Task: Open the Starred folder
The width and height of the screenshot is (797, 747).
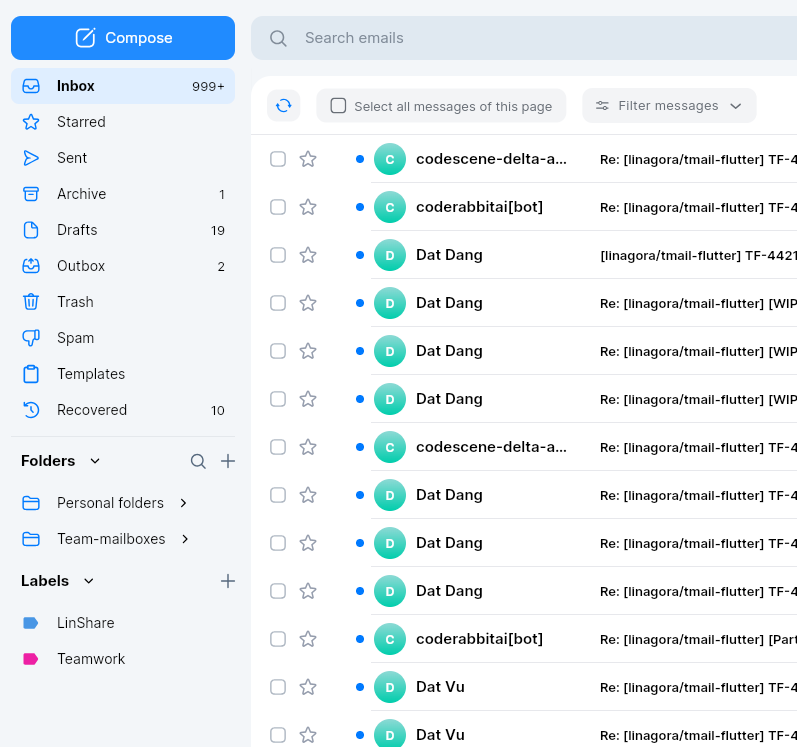Action: [122, 122]
